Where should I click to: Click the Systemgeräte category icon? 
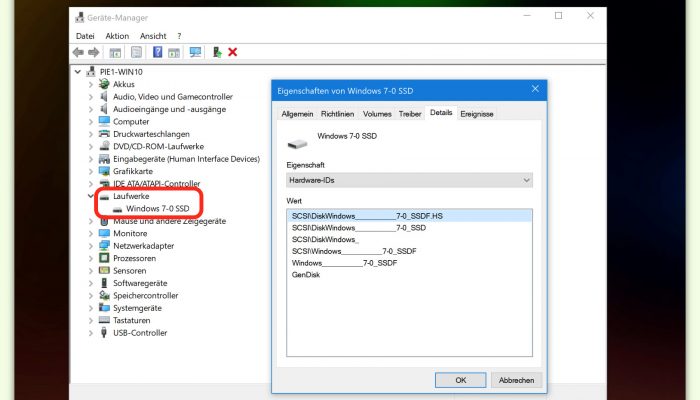tap(104, 308)
